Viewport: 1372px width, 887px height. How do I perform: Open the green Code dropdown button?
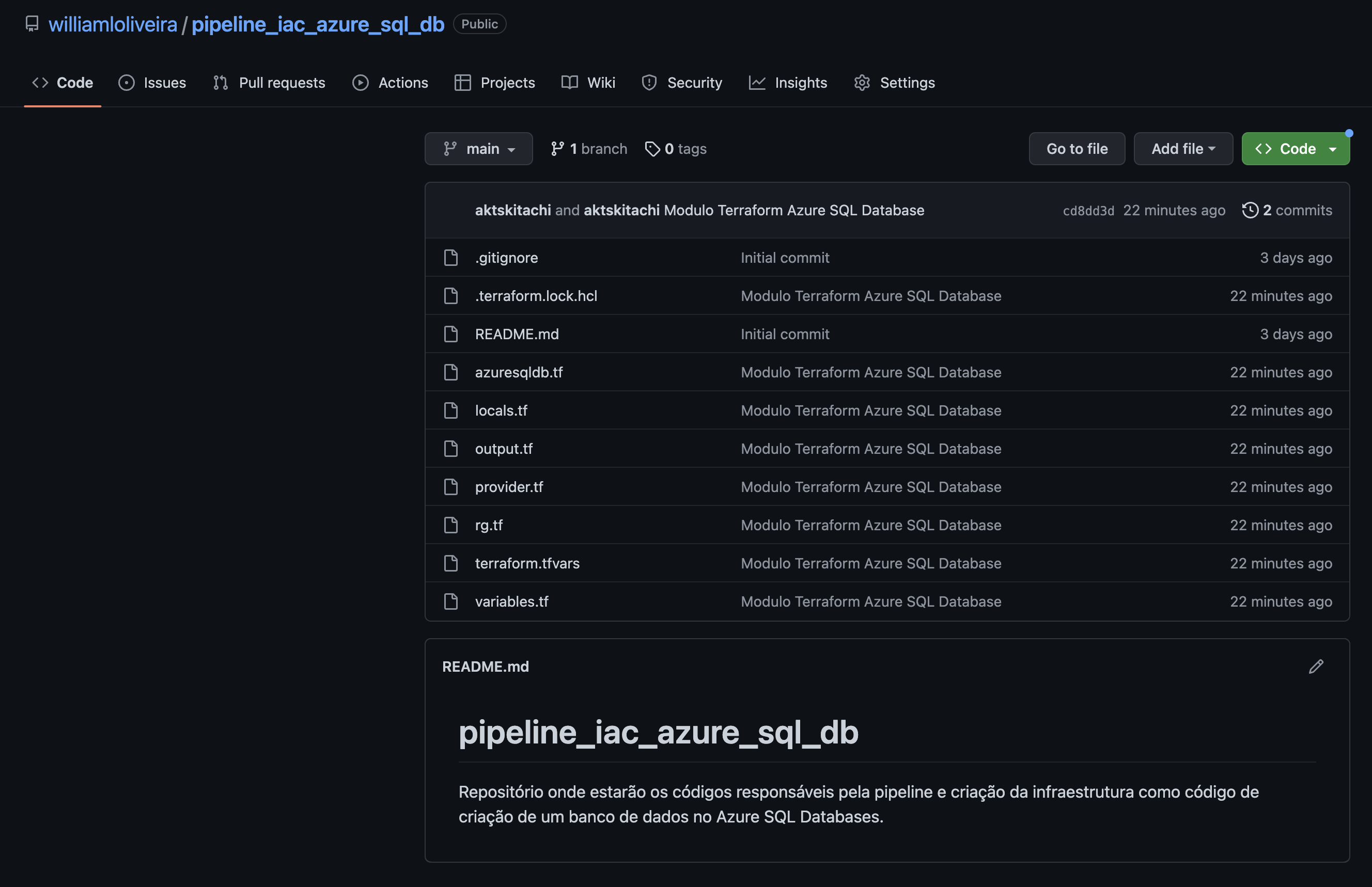tap(1296, 149)
